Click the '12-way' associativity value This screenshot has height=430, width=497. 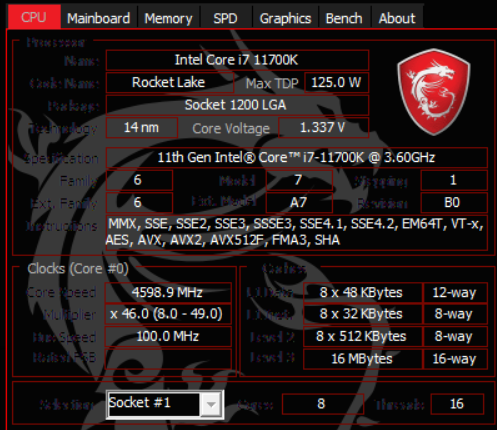coord(455,293)
